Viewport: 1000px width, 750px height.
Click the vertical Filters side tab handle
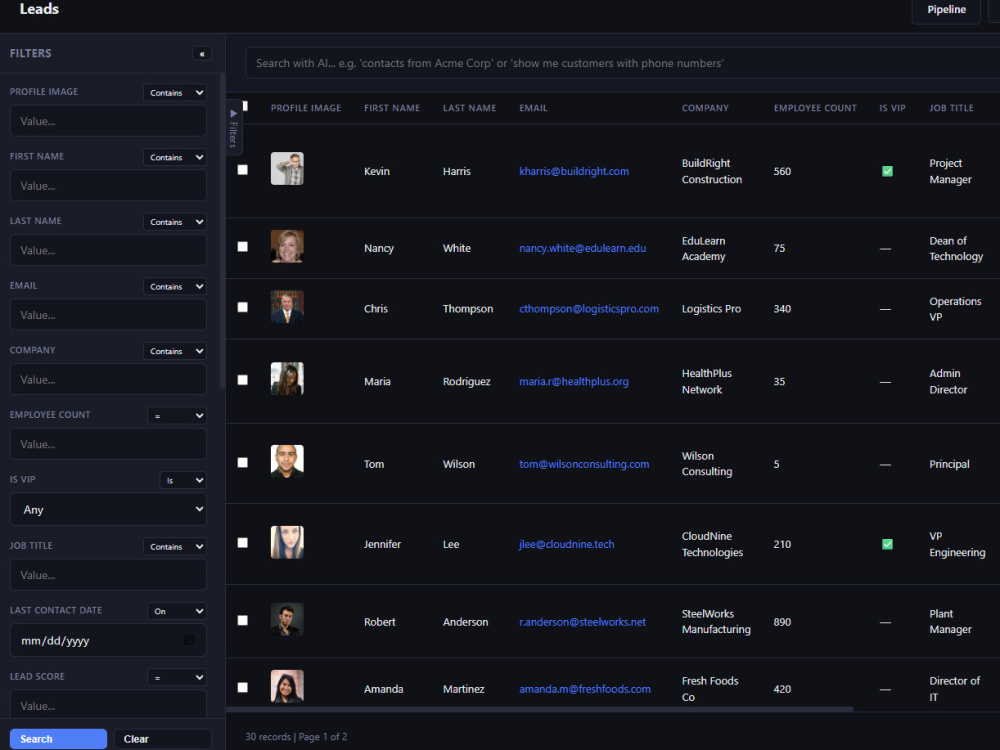pyautogui.click(x=233, y=128)
